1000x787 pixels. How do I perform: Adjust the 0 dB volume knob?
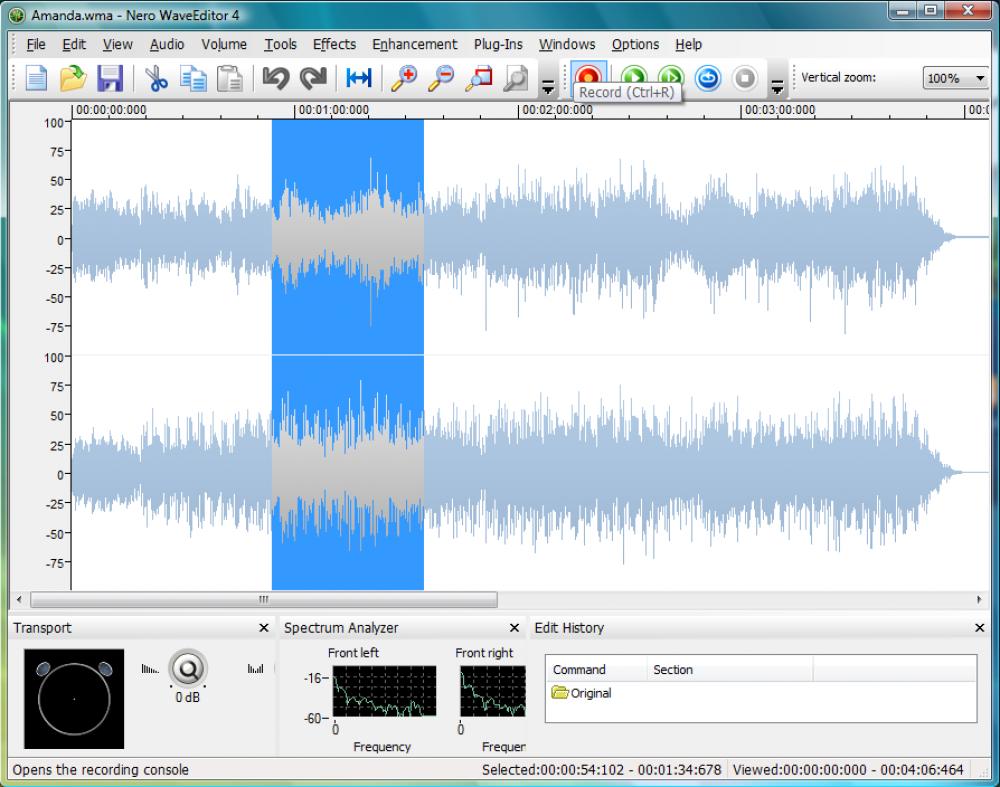(x=189, y=670)
